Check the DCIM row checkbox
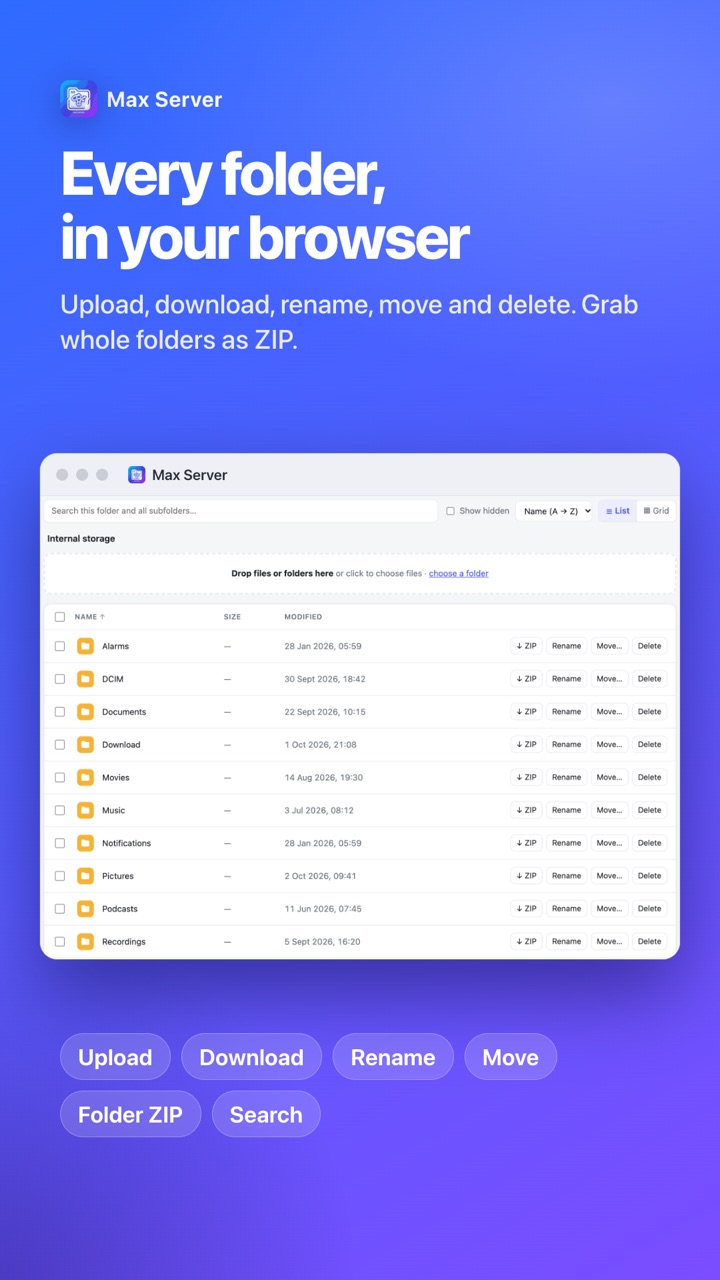This screenshot has height=1280, width=720. (60, 679)
